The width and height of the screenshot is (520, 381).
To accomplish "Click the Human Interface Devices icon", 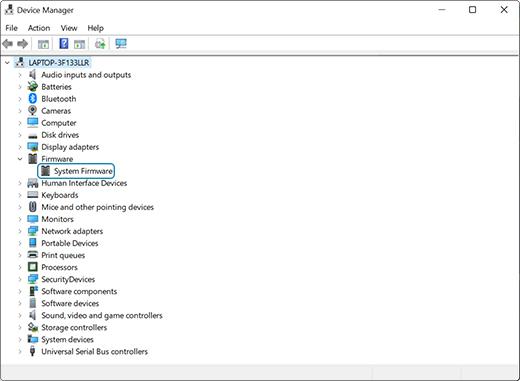I will coord(33,183).
